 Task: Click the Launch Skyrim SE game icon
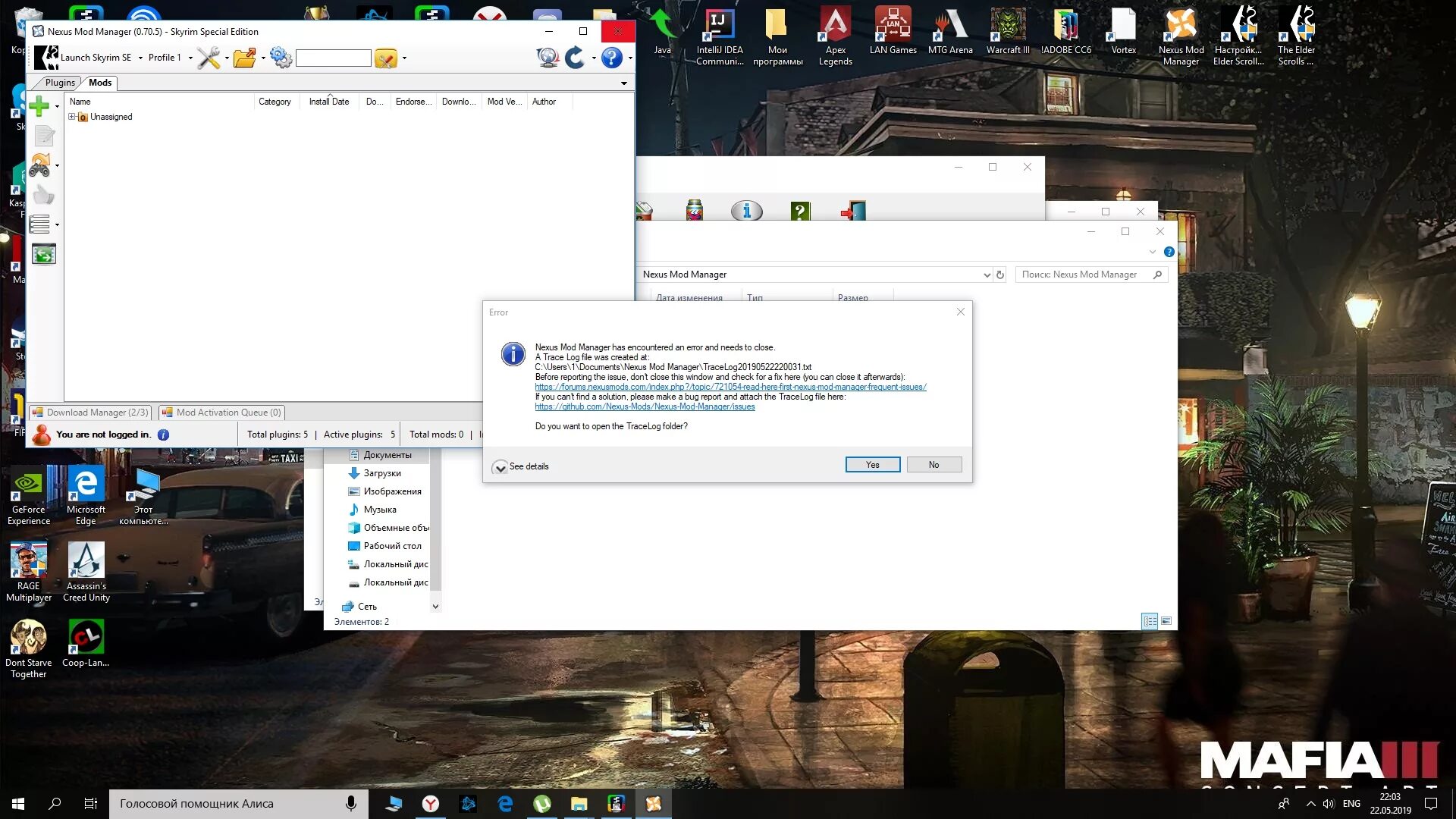(x=45, y=58)
